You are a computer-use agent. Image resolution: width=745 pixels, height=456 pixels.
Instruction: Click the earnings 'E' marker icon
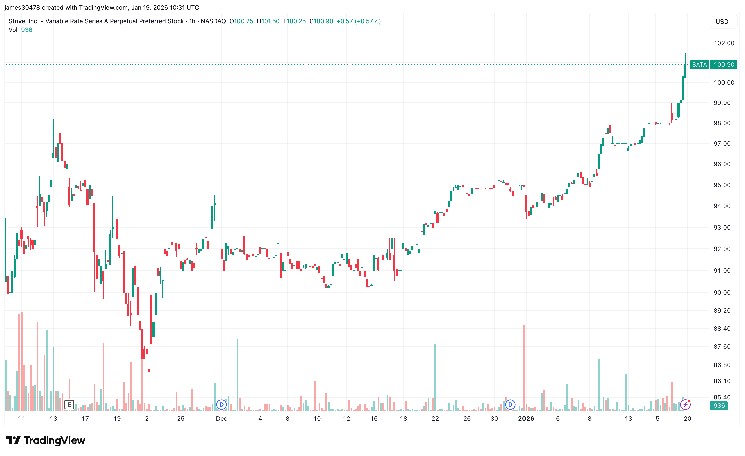click(70, 404)
